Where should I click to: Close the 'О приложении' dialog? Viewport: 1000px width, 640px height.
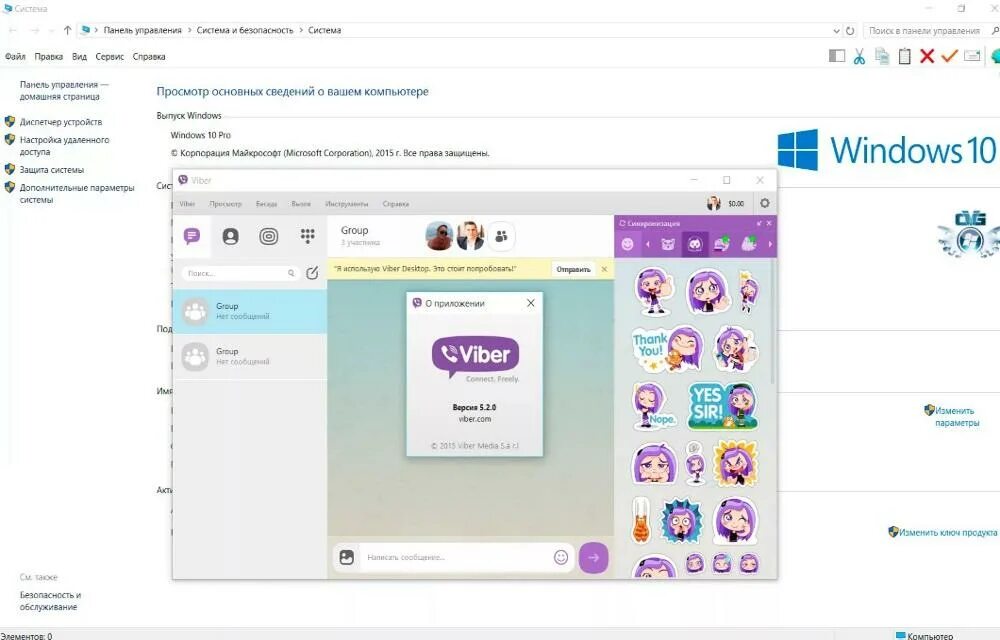[x=531, y=303]
